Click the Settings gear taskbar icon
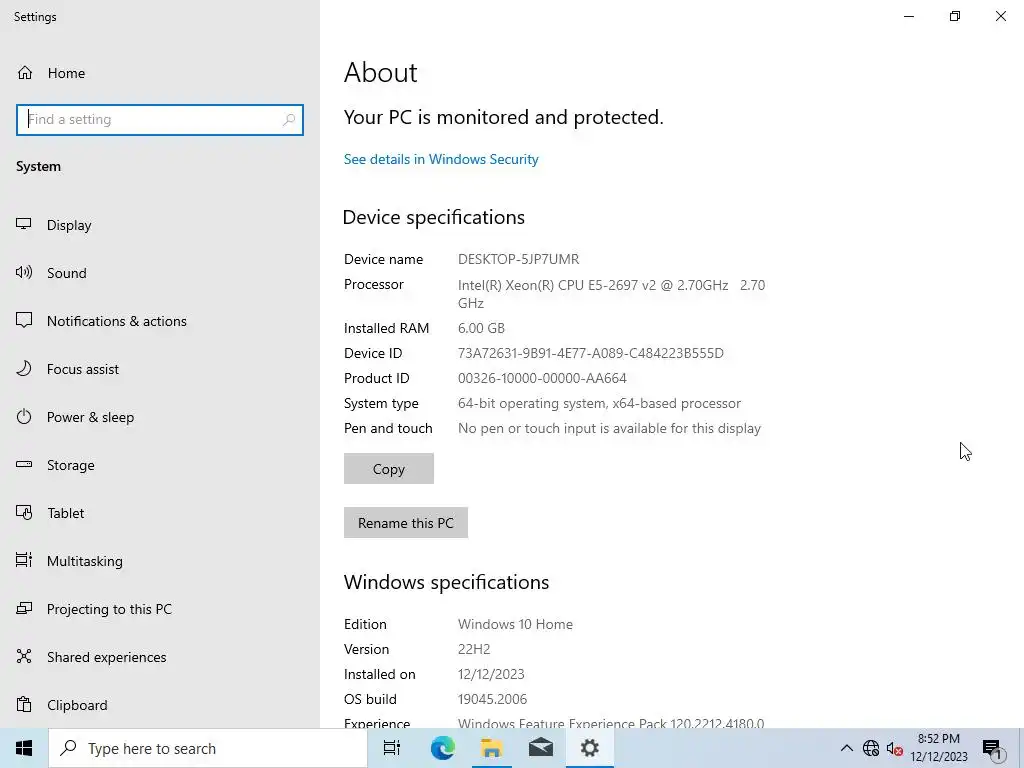This screenshot has width=1024, height=768. (x=590, y=748)
